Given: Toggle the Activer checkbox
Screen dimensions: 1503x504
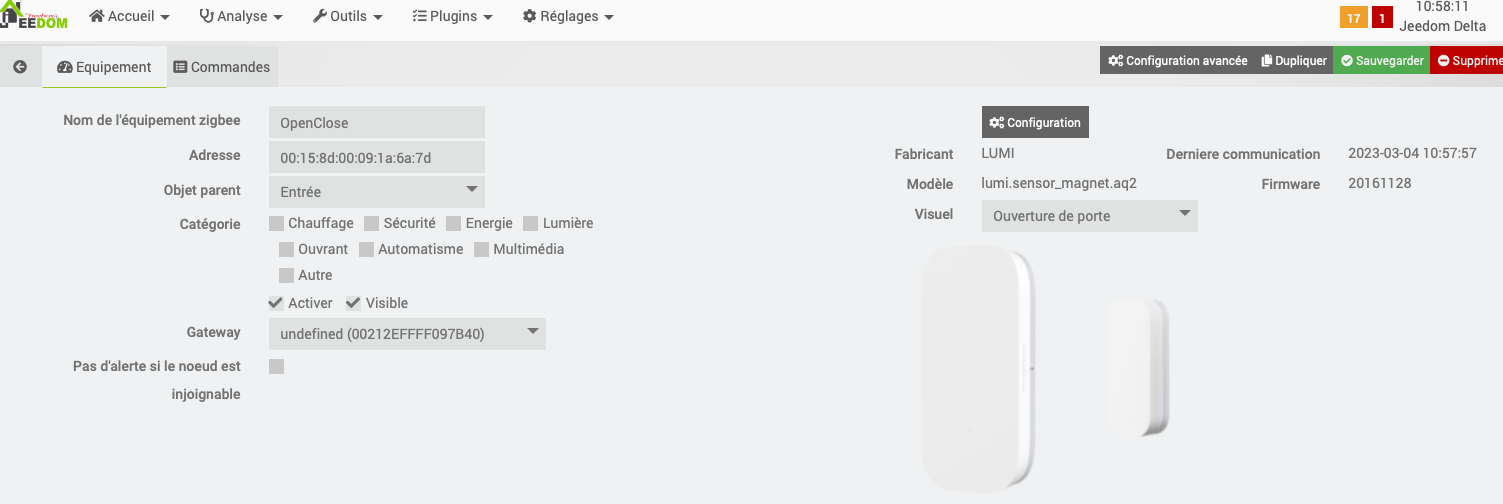Looking at the screenshot, I should point(276,303).
